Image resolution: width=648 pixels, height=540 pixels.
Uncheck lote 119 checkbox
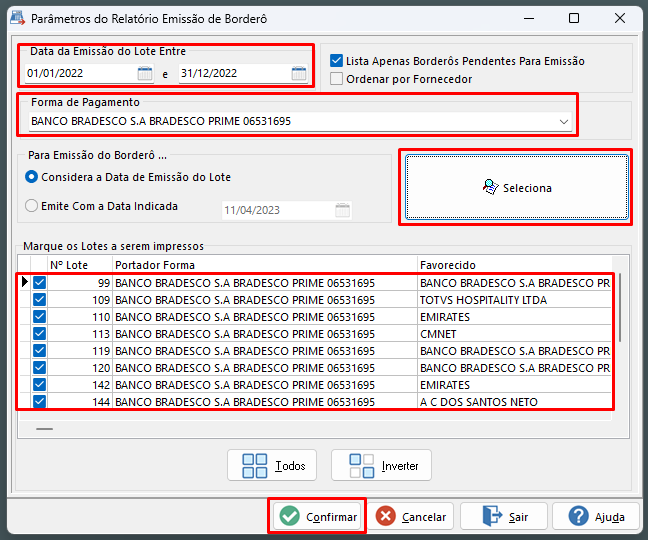[40, 350]
